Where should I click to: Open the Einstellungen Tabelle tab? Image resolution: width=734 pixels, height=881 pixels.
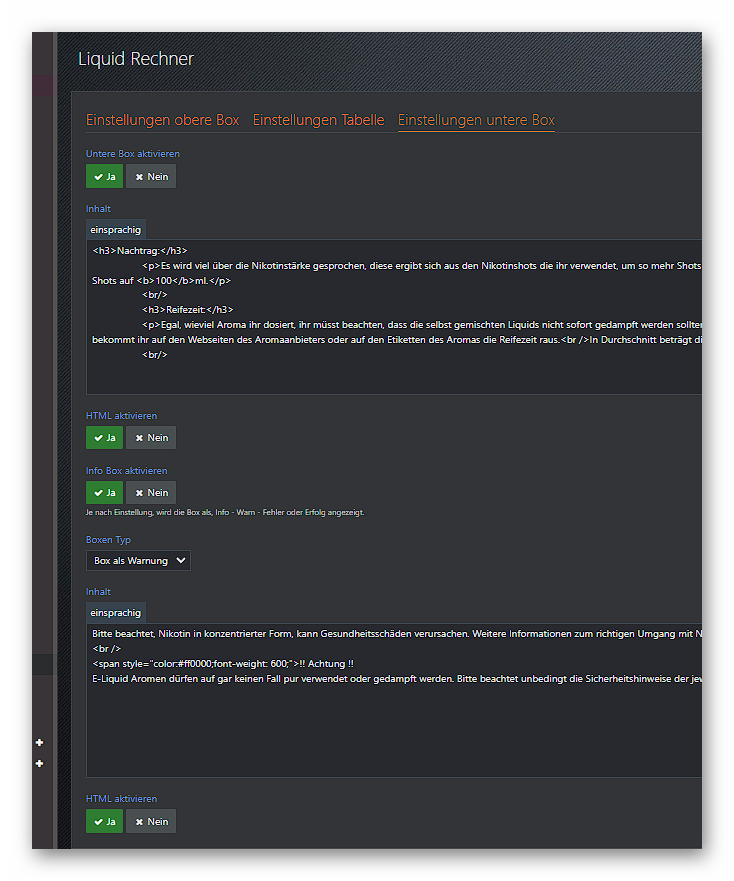click(x=318, y=120)
